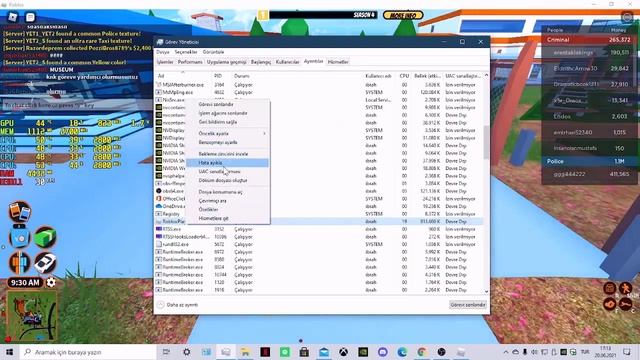Switch to the Başlangıç tab

261,62
